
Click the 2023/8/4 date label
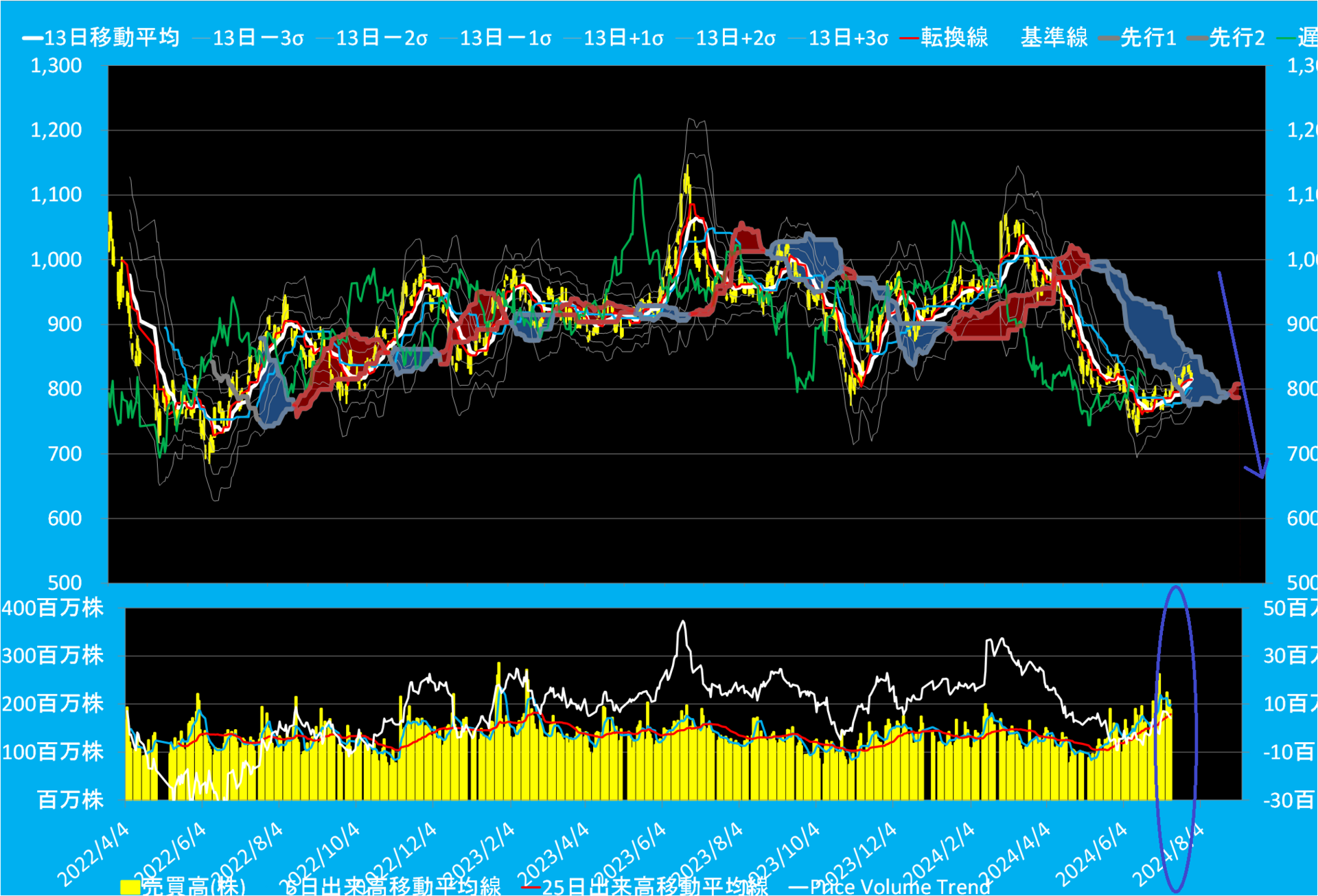click(706, 855)
